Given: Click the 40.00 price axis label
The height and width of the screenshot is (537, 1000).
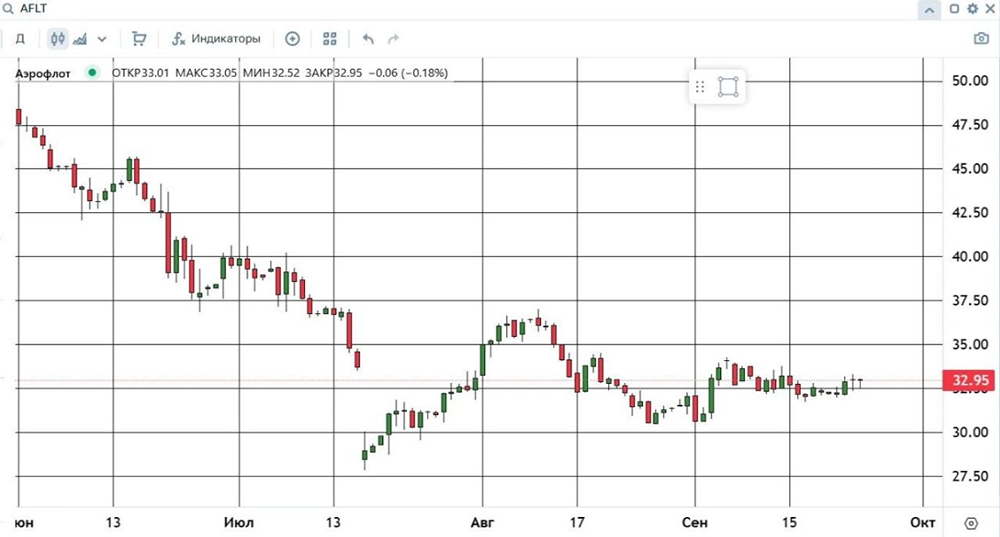Looking at the screenshot, I should click(970, 256).
